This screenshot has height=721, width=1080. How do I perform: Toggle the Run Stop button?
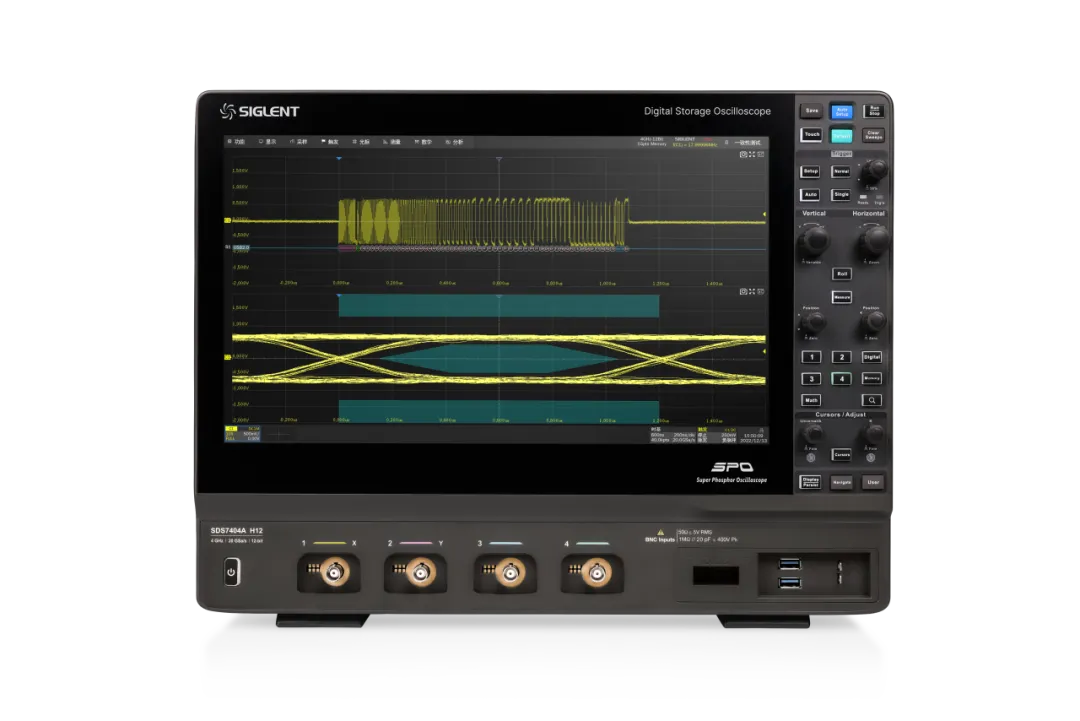click(x=872, y=111)
